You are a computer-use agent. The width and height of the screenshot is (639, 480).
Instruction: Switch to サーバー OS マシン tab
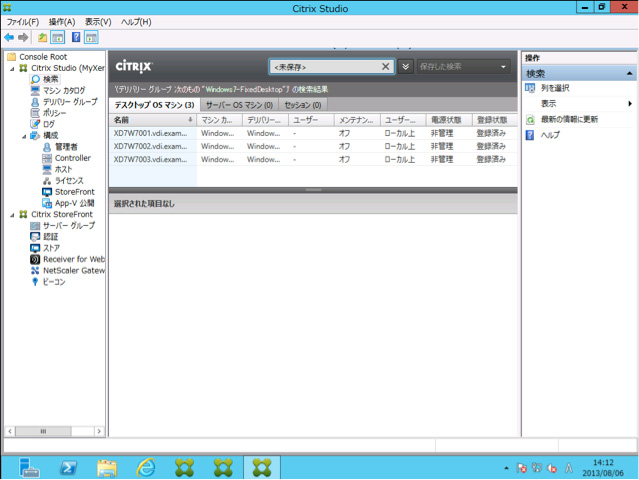point(239,105)
